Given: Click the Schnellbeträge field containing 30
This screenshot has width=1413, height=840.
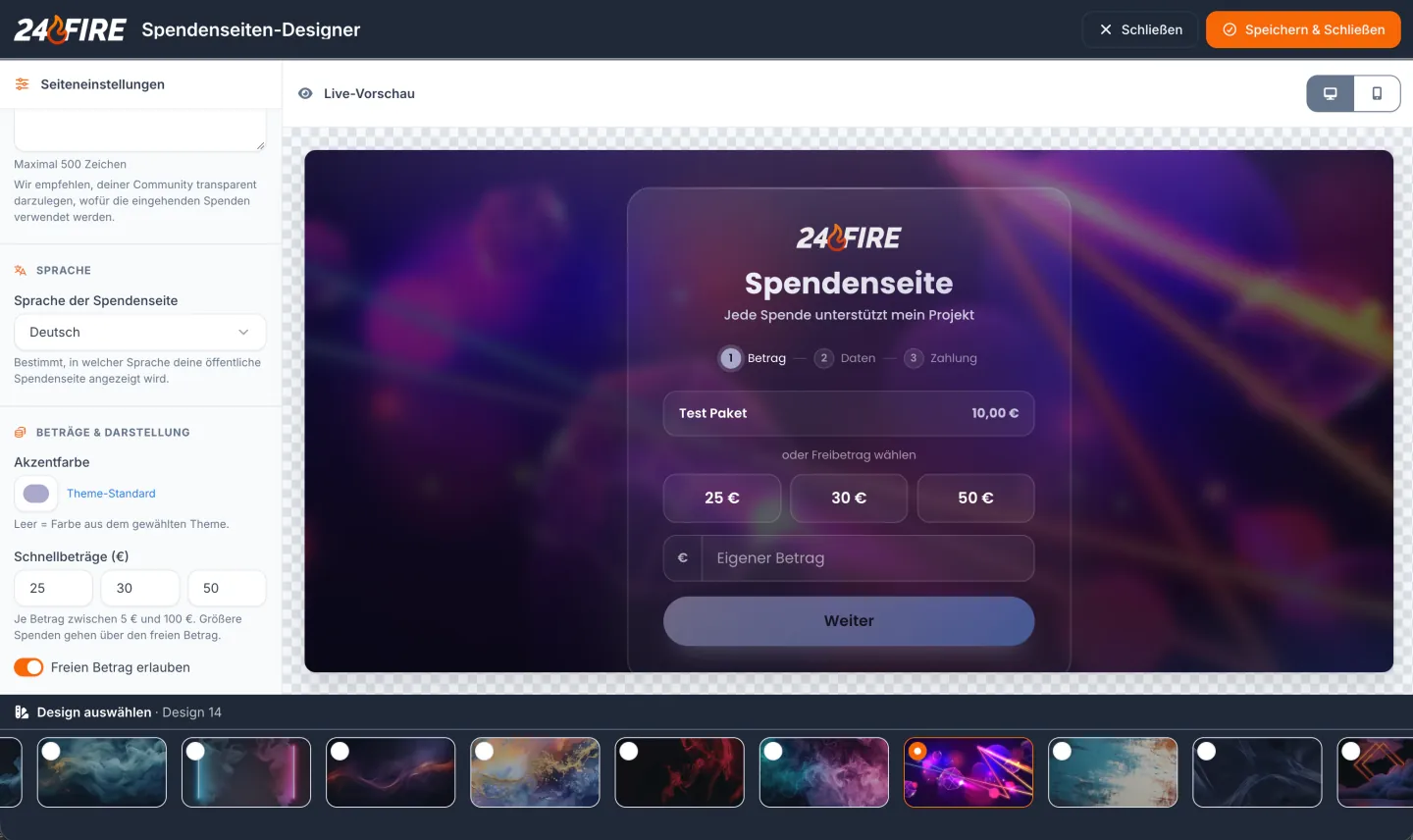Looking at the screenshot, I should point(140,588).
